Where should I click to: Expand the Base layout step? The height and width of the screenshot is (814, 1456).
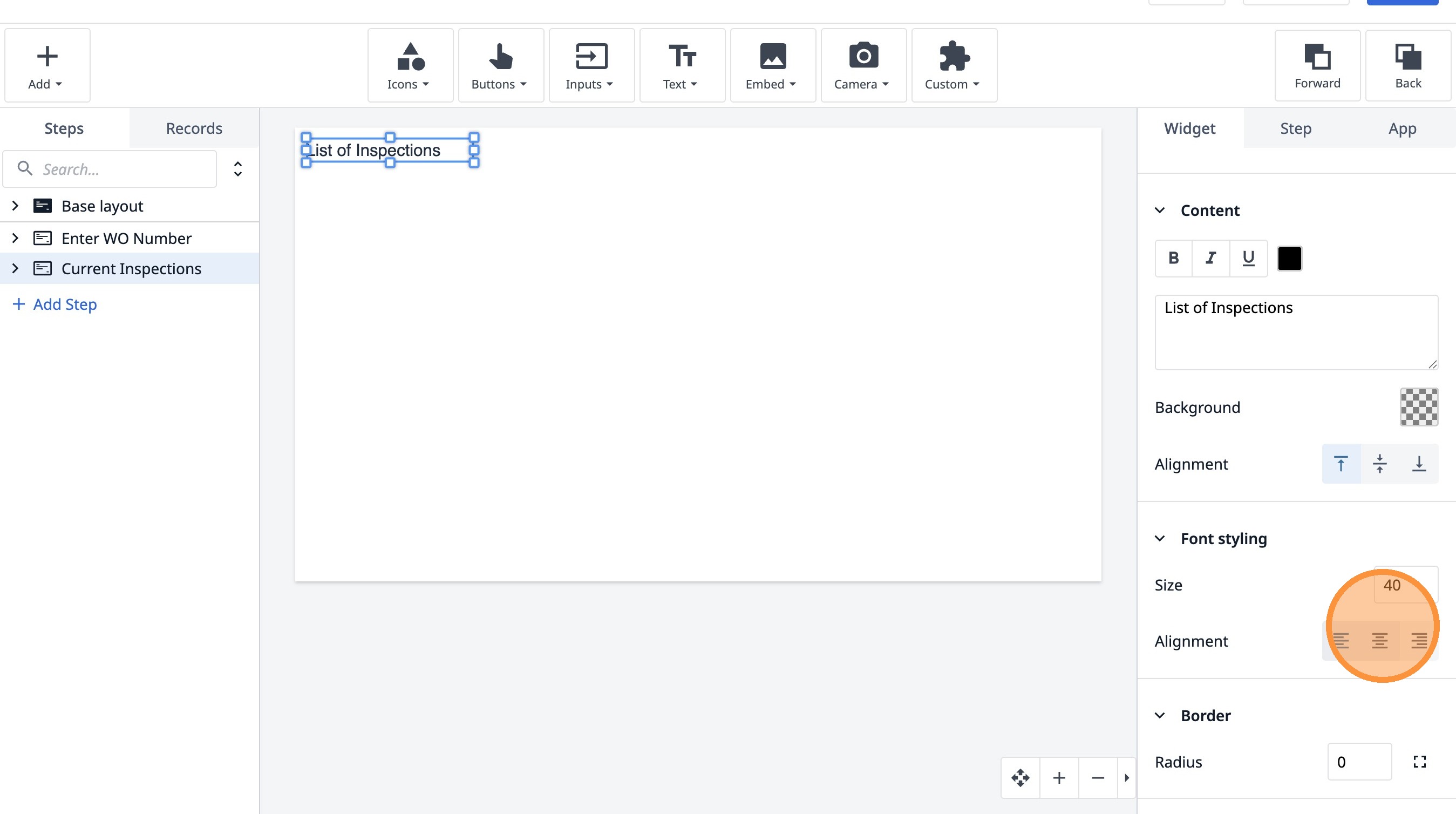(15, 206)
